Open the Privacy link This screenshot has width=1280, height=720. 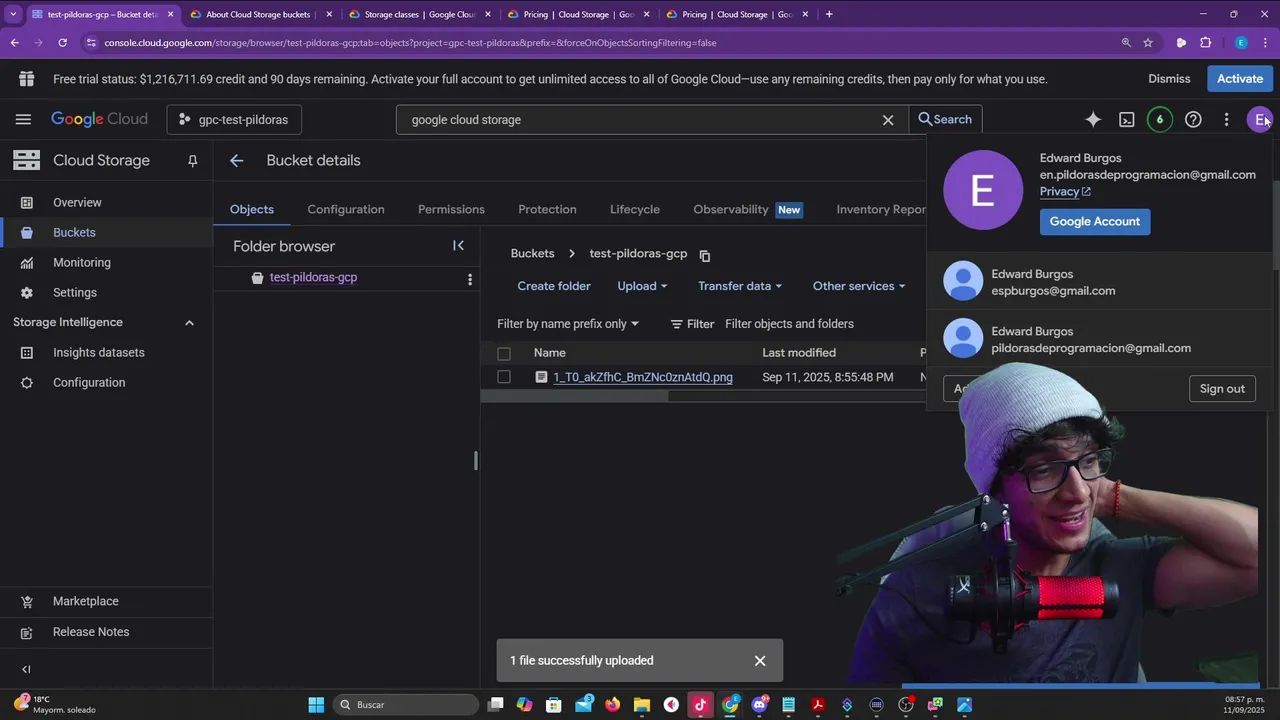point(1065,191)
